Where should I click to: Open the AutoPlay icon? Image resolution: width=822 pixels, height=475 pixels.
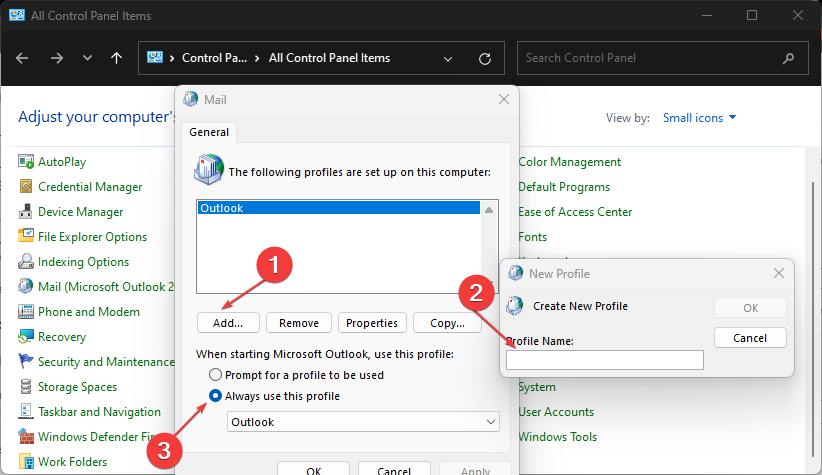pyautogui.click(x=26, y=161)
